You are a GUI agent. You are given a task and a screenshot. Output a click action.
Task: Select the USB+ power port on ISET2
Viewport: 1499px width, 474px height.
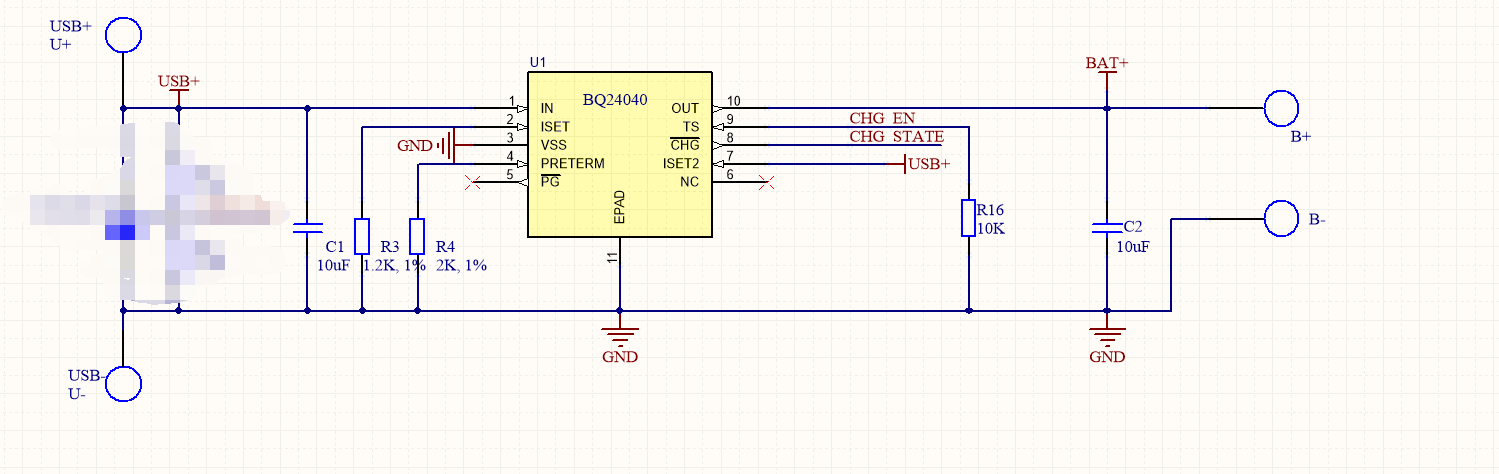[928, 164]
